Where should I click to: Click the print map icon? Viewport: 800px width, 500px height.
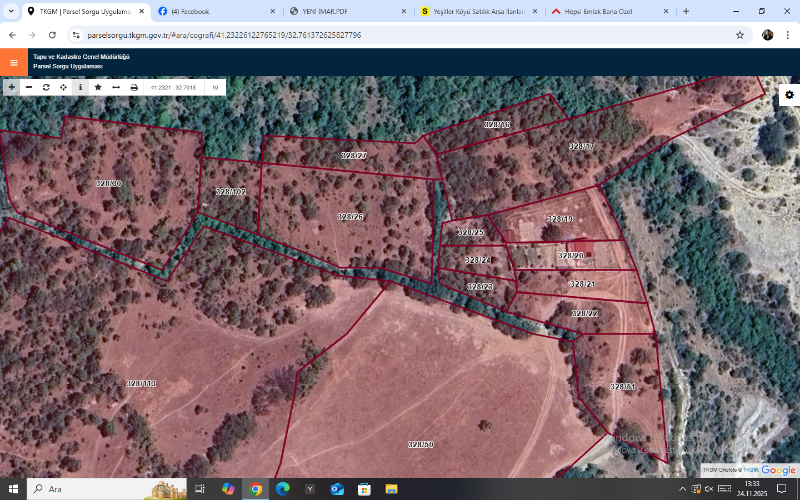[x=134, y=88]
